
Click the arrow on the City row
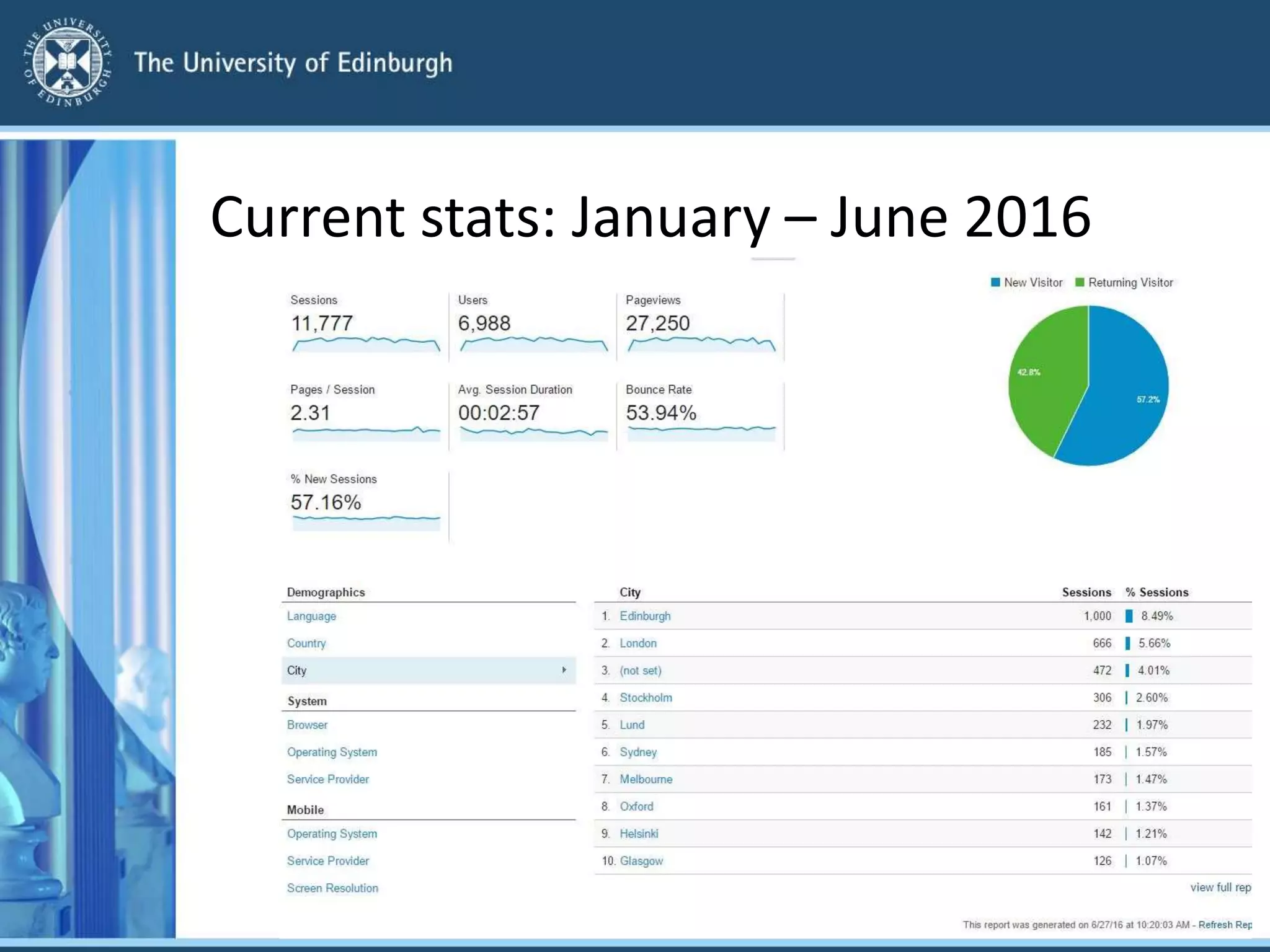tap(564, 670)
